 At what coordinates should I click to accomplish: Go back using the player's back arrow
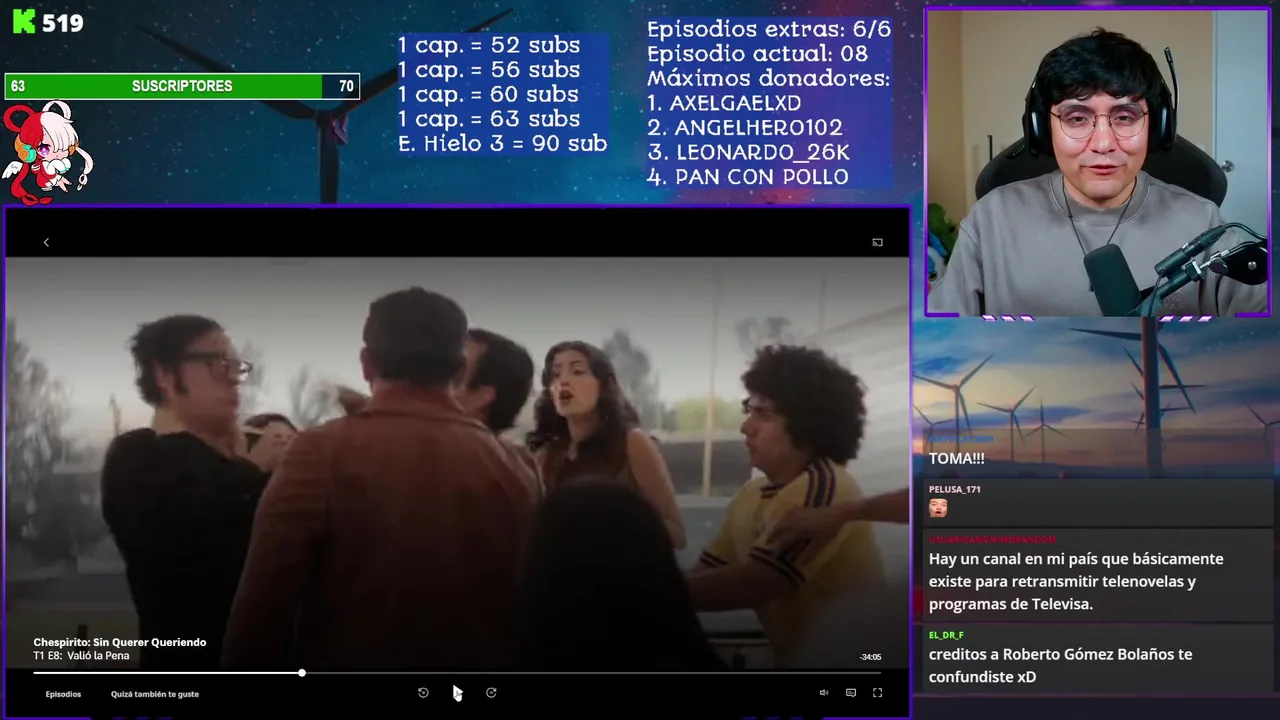coord(46,242)
